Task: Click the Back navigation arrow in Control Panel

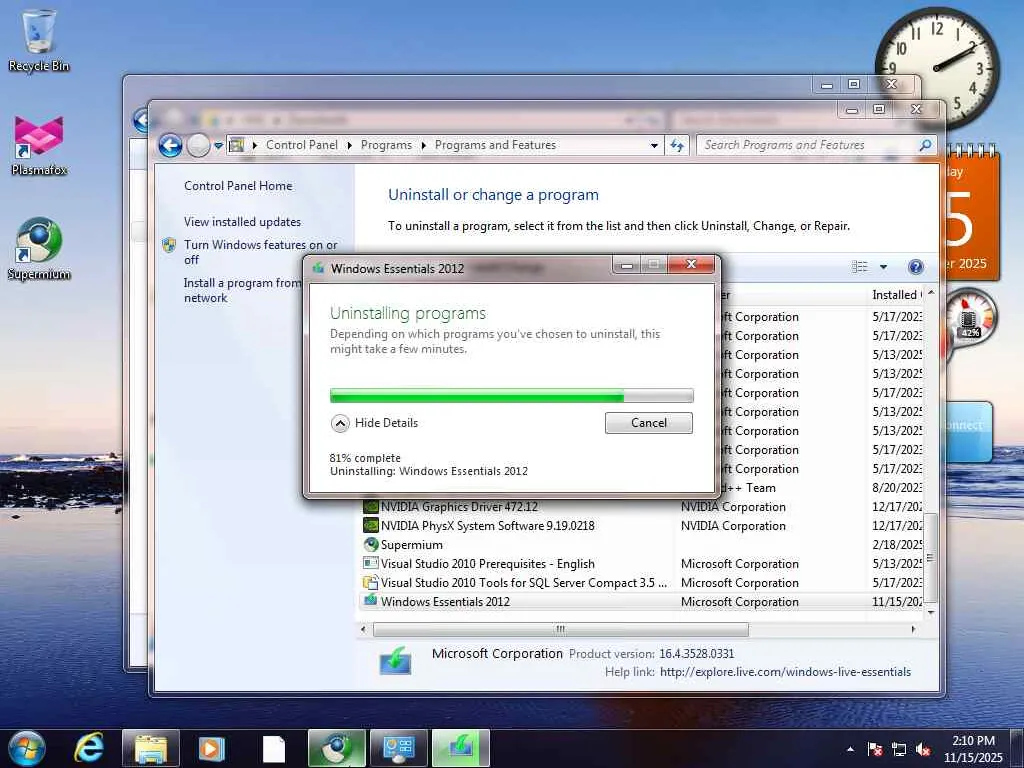Action: coord(170,145)
